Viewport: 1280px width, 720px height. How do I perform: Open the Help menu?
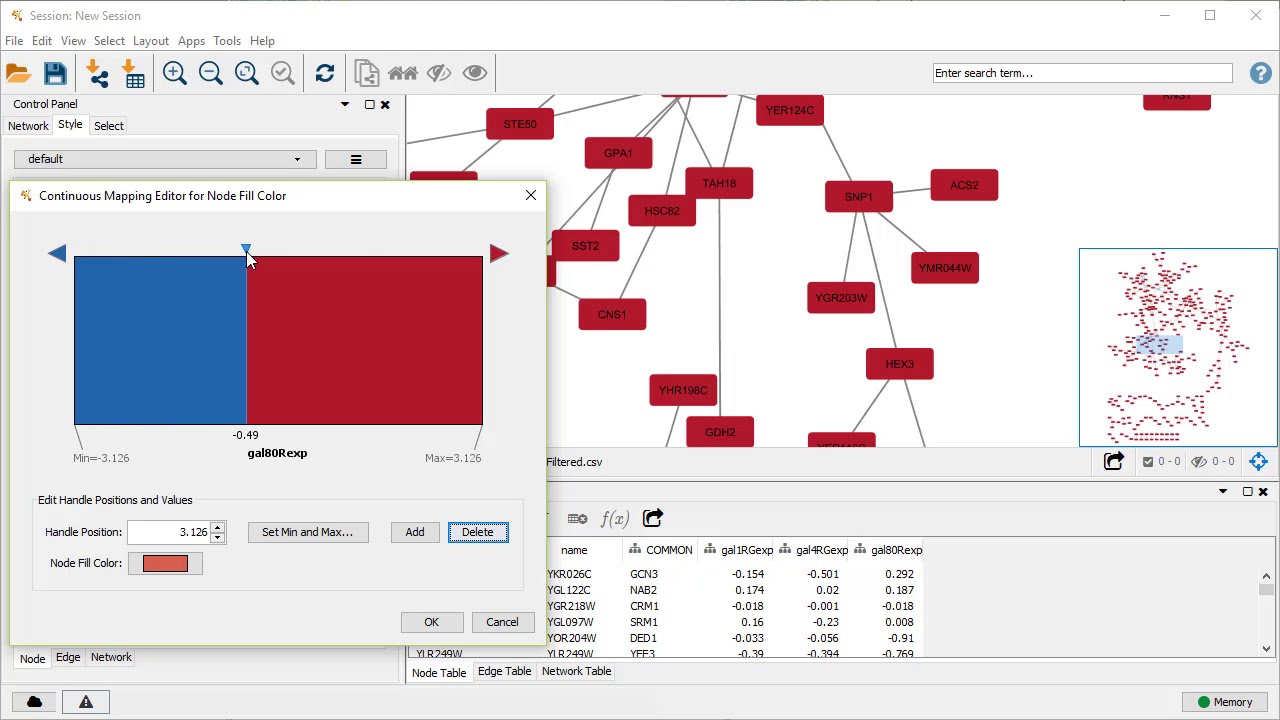(x=262, y=41)
